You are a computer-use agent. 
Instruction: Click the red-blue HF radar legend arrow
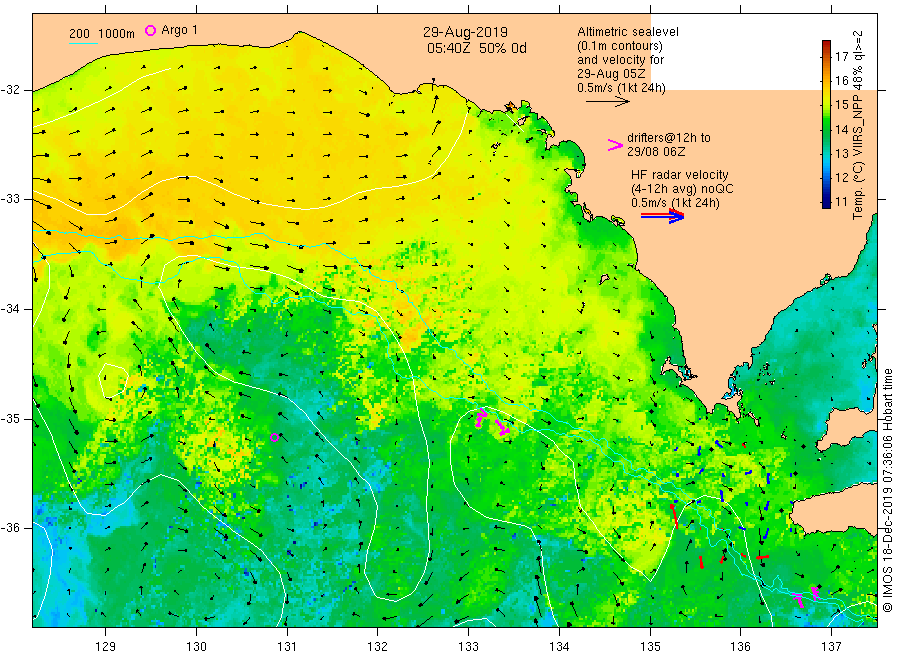point(662,216)
